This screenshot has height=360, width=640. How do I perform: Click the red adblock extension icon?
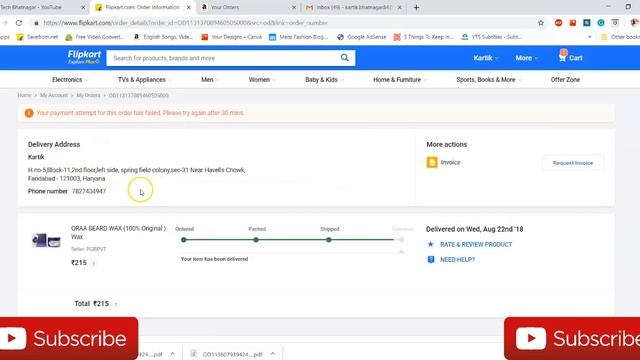tap(558, 23)
